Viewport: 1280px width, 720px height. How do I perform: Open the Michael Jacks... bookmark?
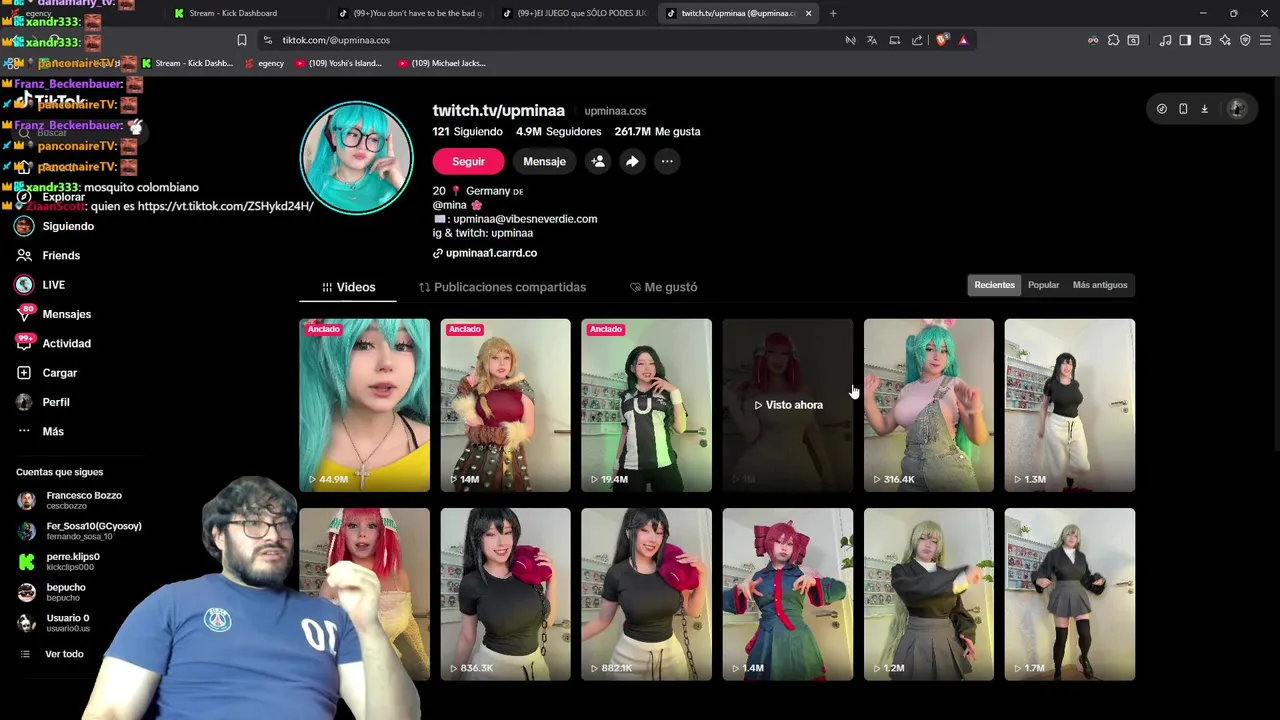441,63
